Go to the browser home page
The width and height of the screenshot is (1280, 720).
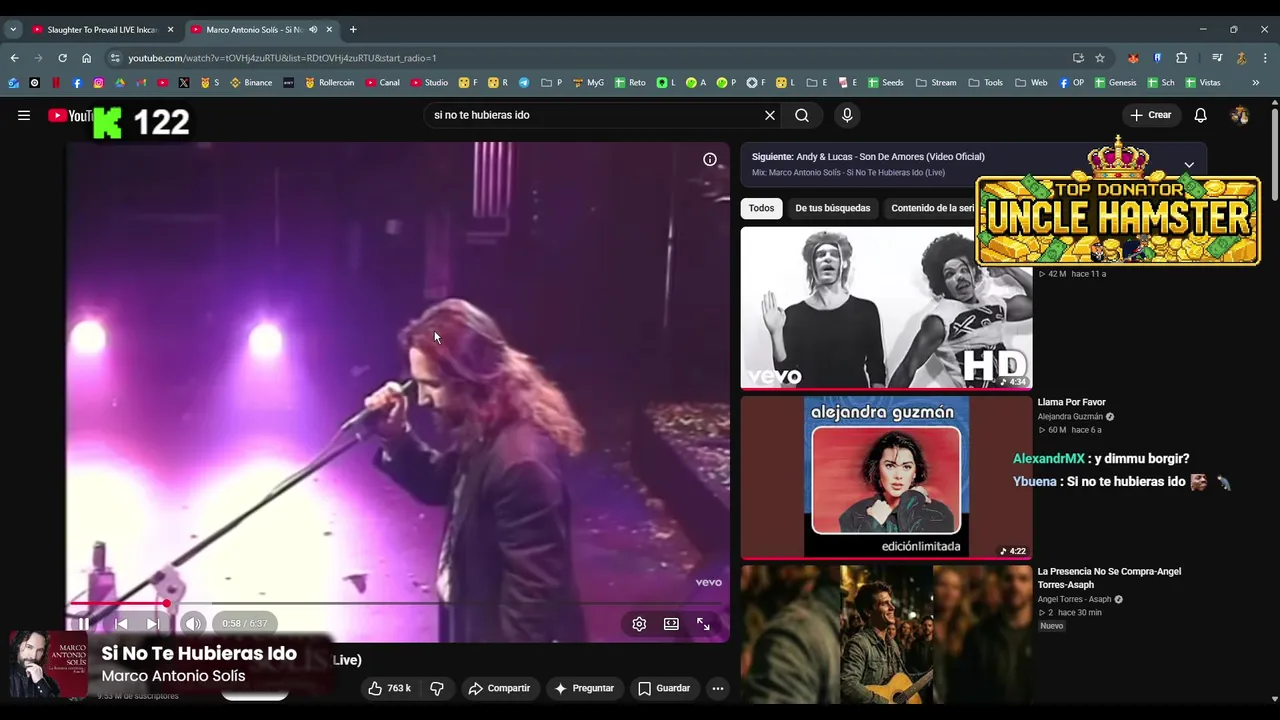(x=86, y=58)
